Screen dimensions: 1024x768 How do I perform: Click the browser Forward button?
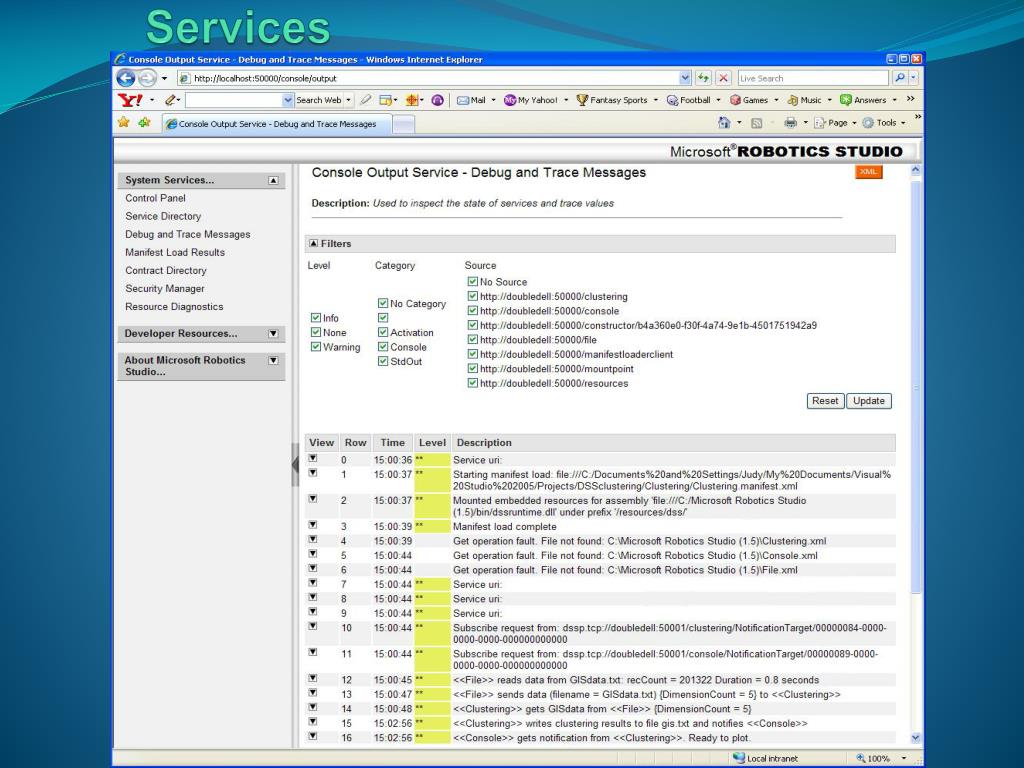148,78
